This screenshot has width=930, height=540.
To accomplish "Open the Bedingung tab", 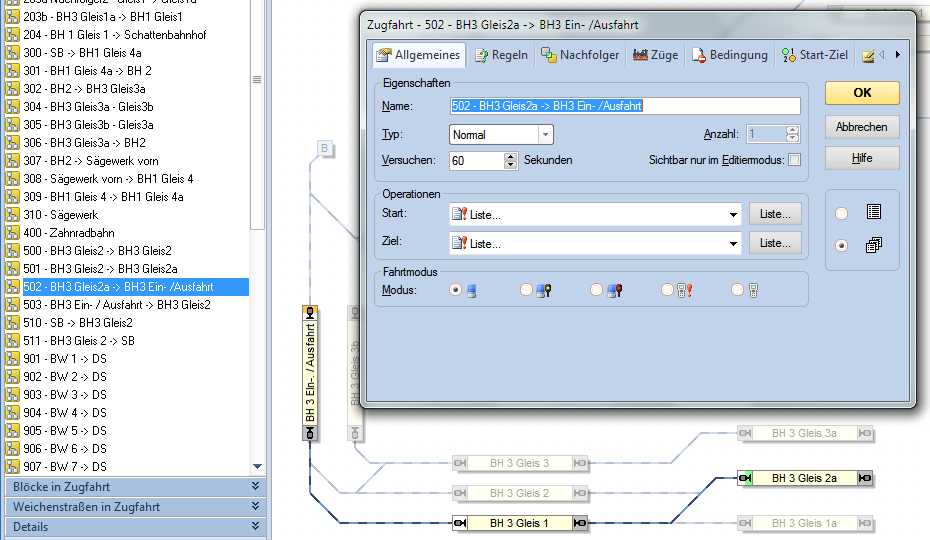I will 730,55.
